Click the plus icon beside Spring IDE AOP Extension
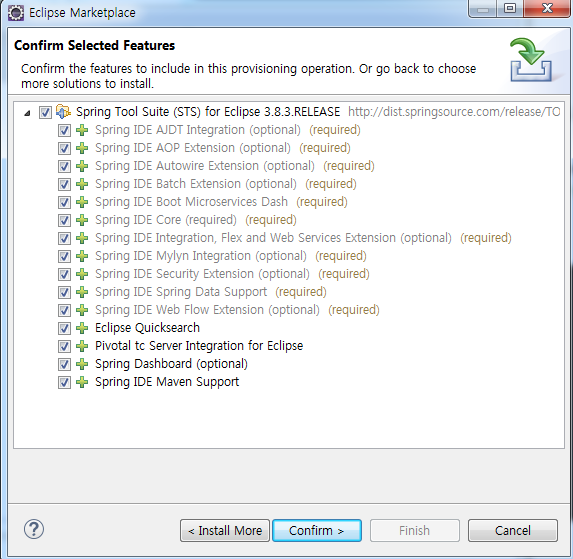The height and width of the screenshot is (559, 573). tap(82, 148)
